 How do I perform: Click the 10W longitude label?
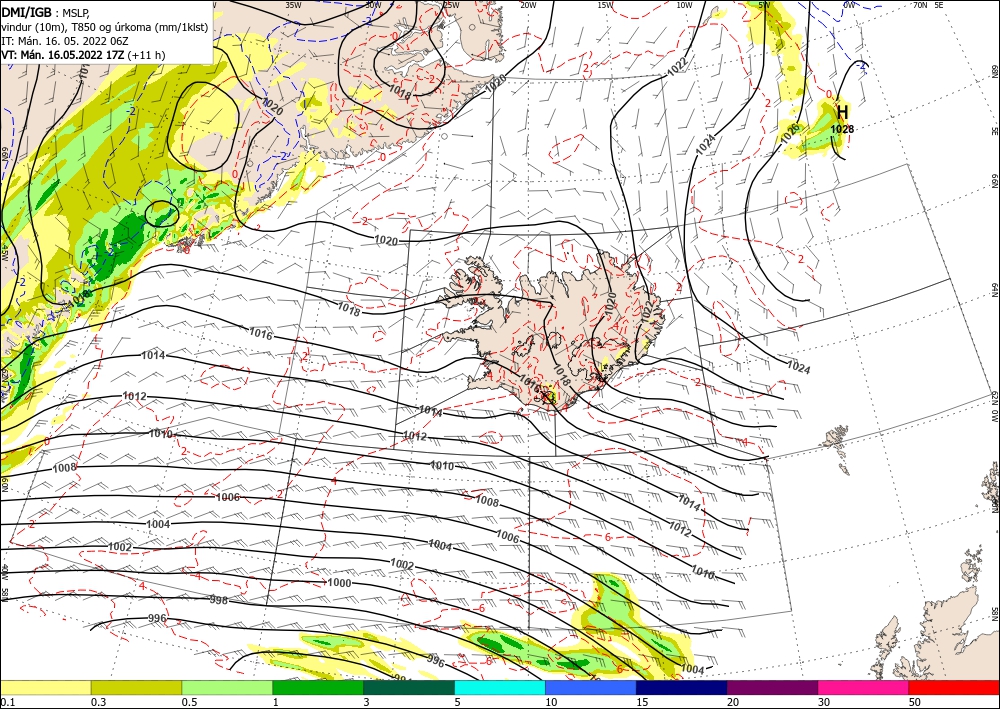684,5
